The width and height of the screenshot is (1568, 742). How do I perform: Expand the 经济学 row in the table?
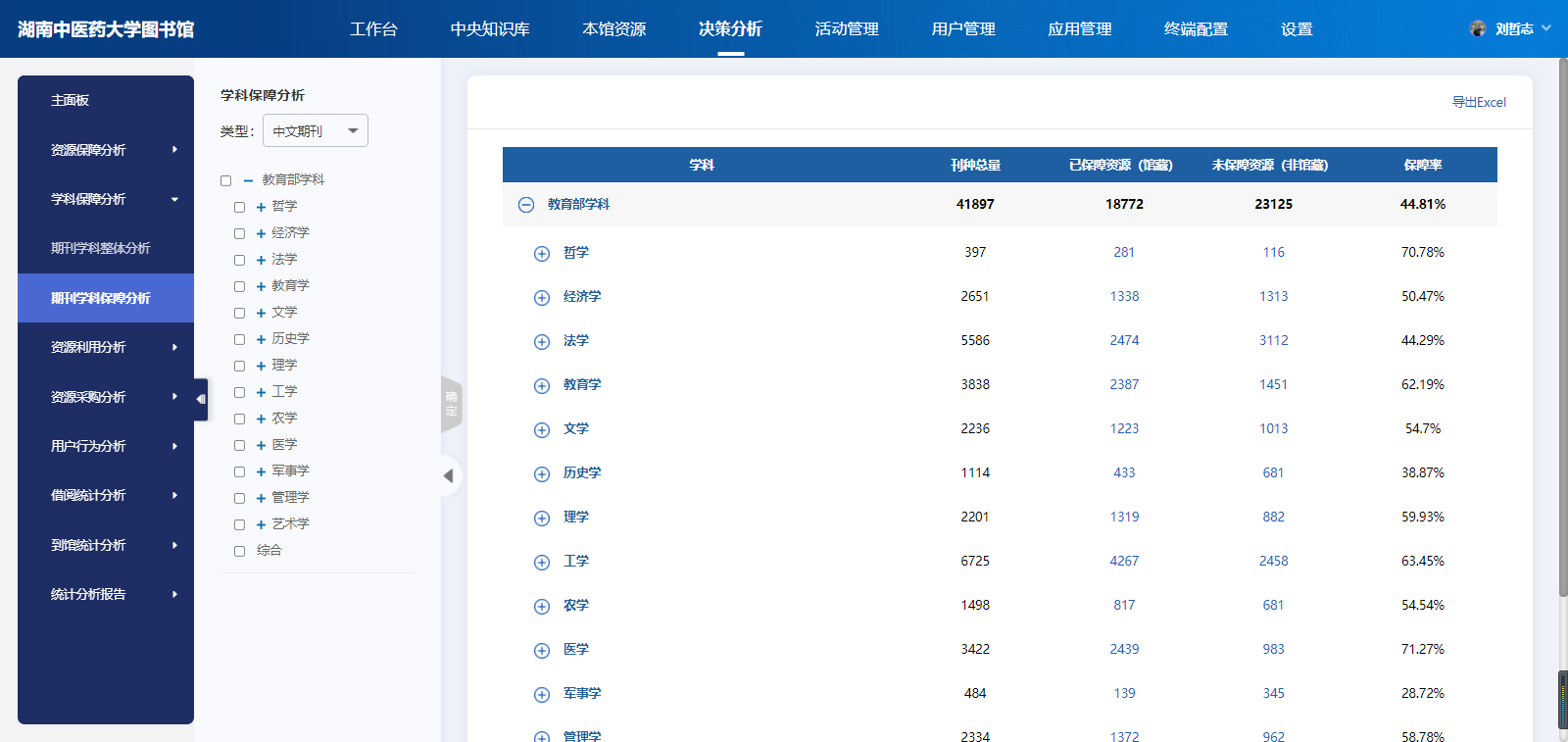pyautogui.click(x=542, y=298)
